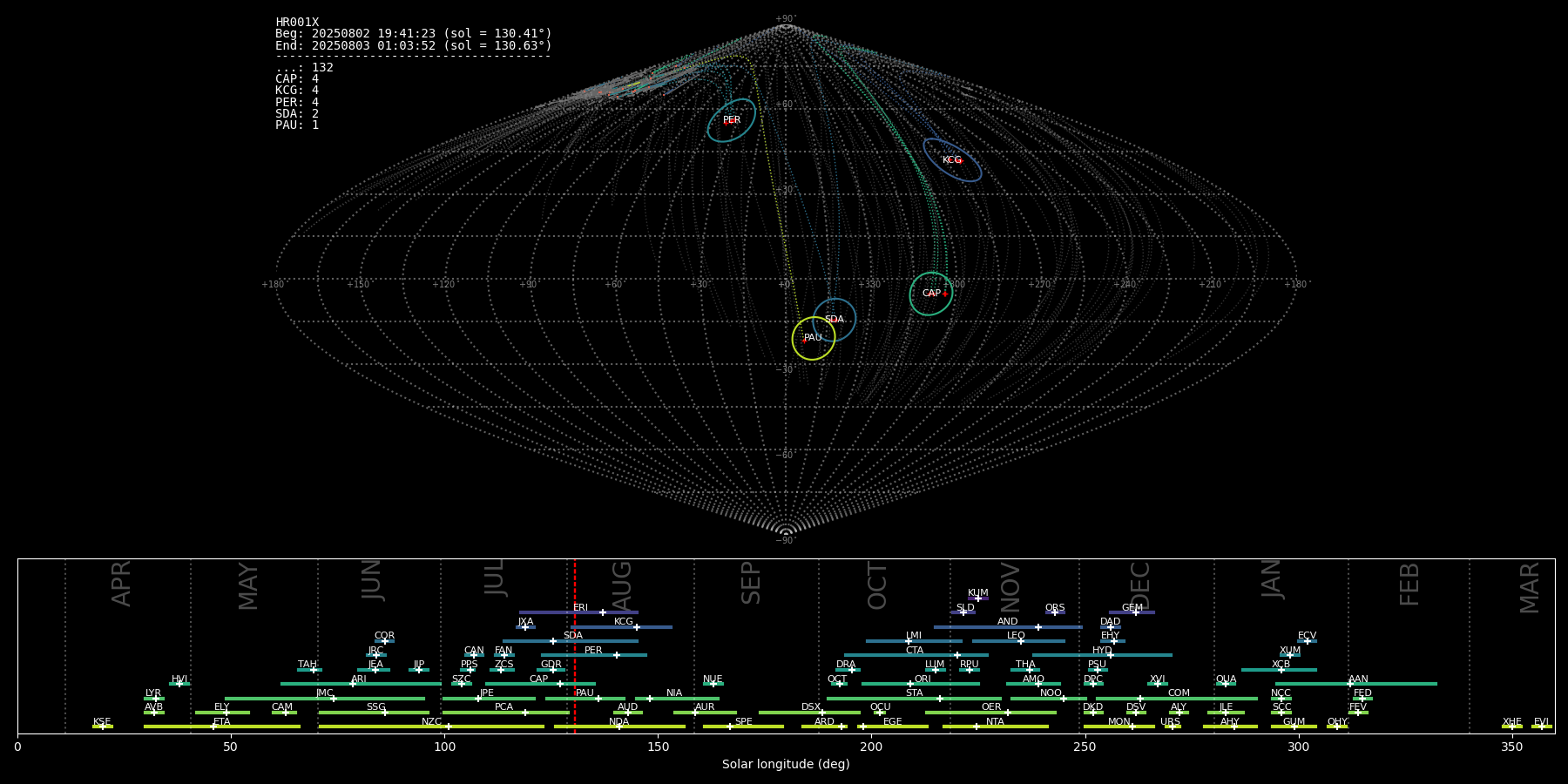The width and height of the screenshot is (1568, 784).
Task: Click 'CAP: 4' in the legend
Action: pos(297,79)
